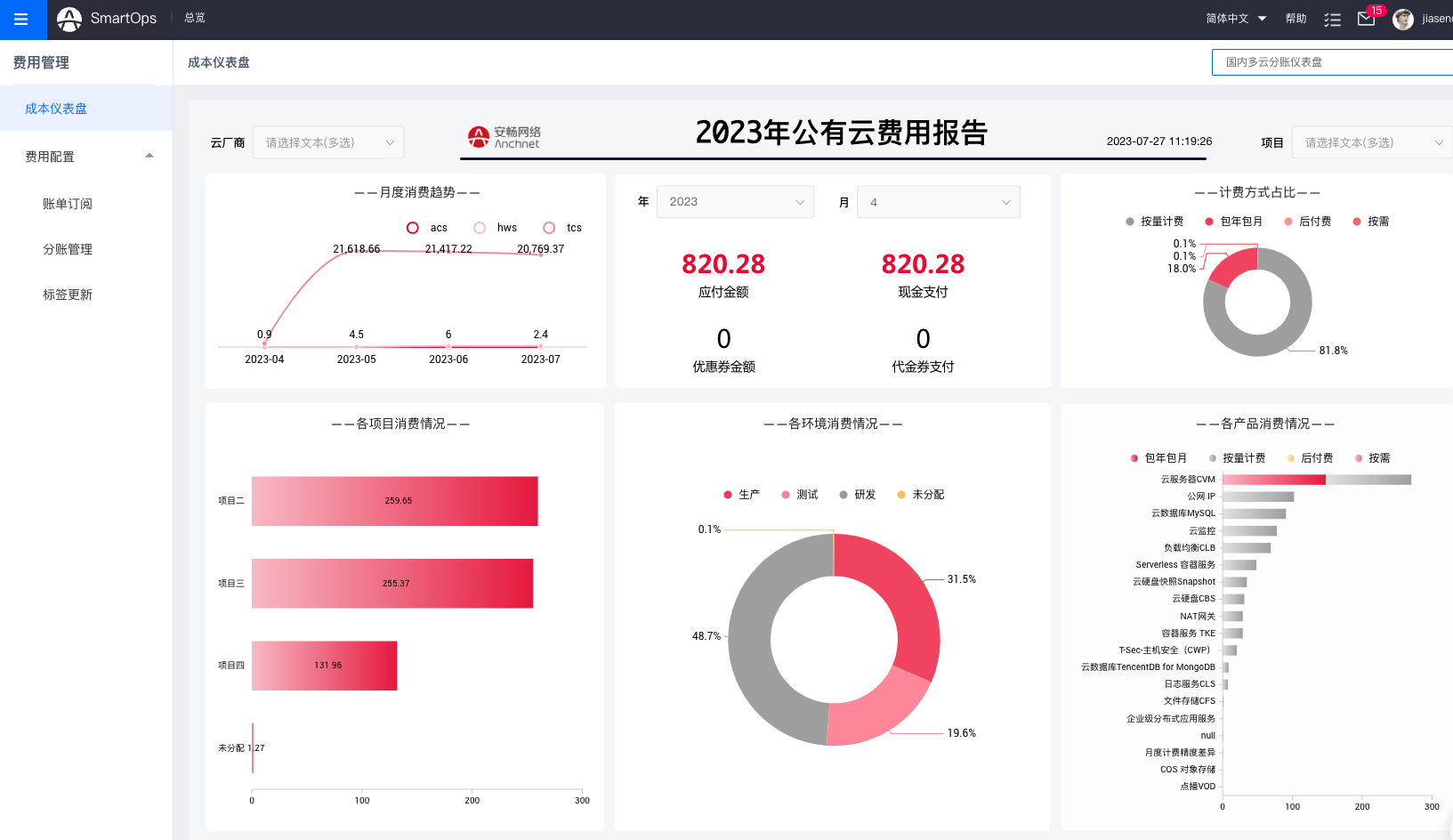Select 成本仪表盘 in the sidebar
Viewport: 1453px width, 840px height.
tap(86, 109)
